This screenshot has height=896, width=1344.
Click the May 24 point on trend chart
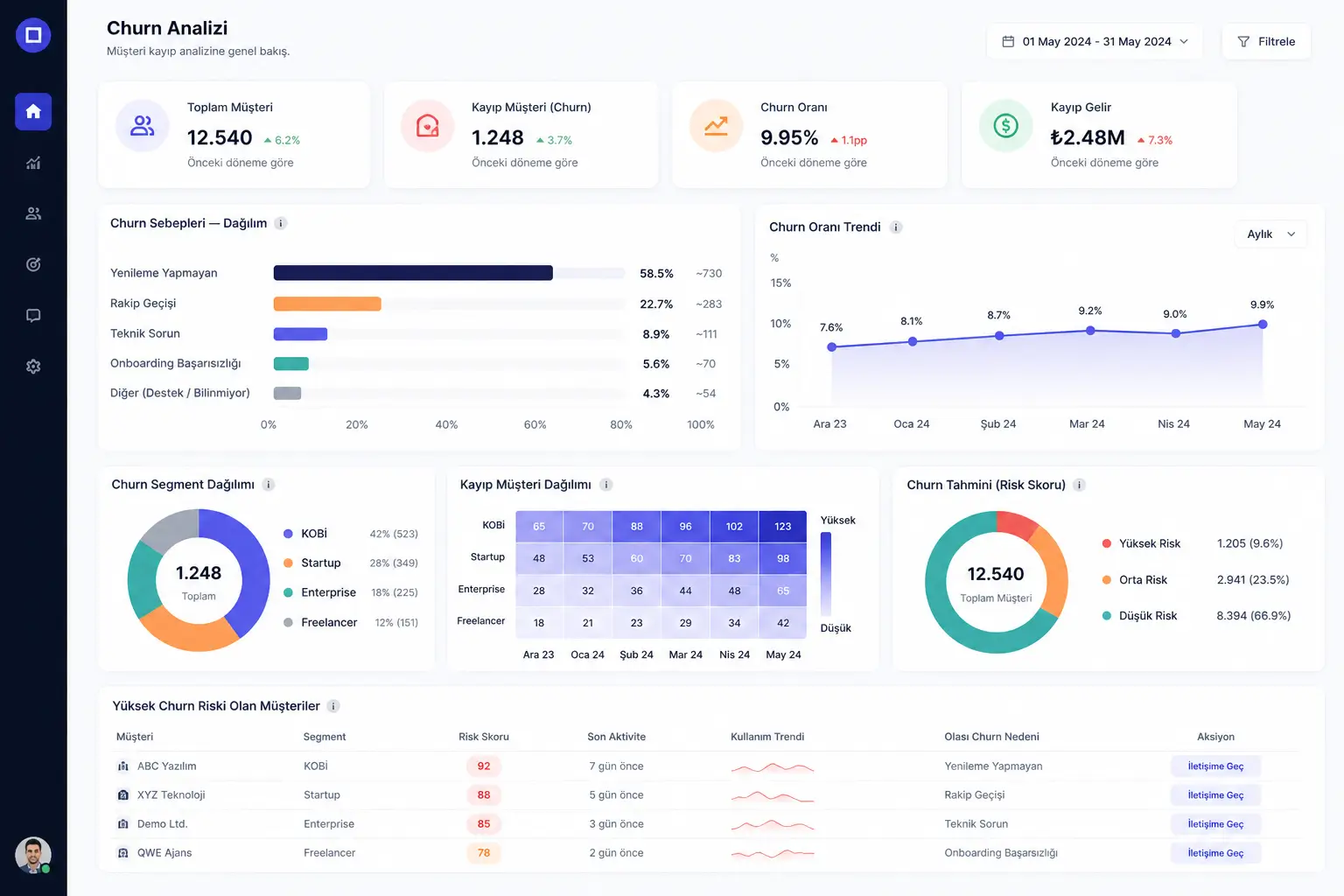pos(1263,324)
